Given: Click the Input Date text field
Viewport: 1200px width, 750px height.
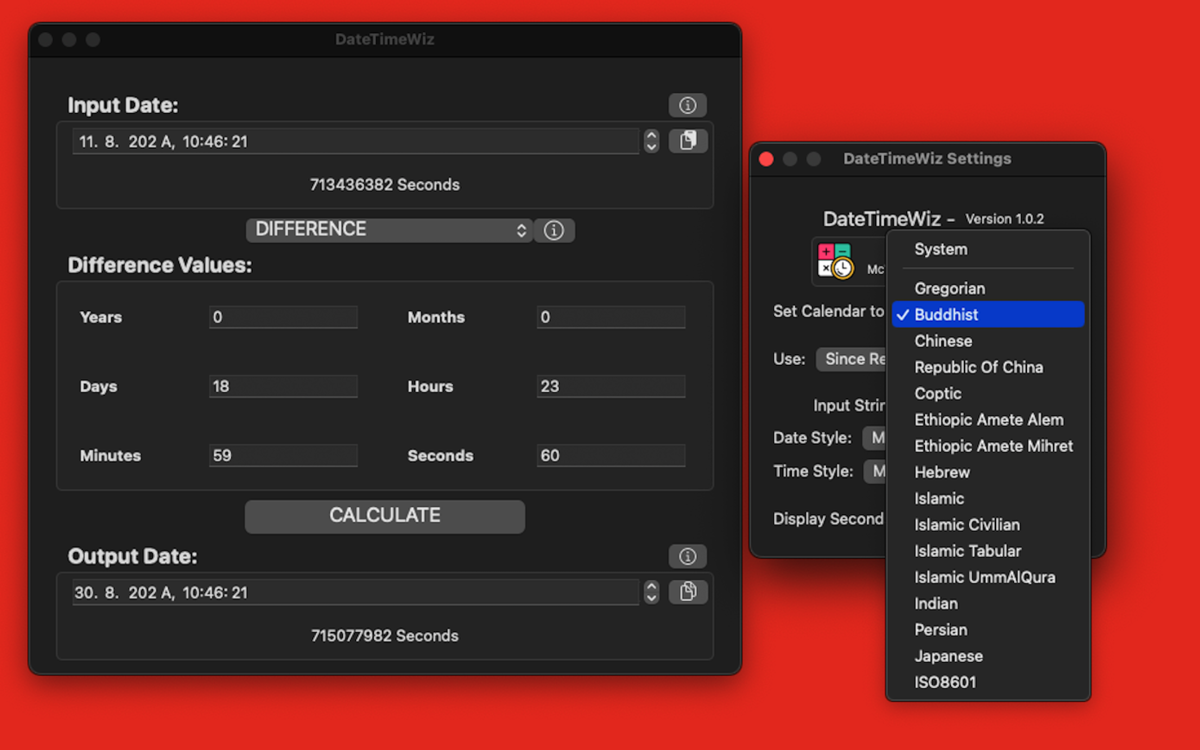Looking at the screenshot, I should (x=355, y=141).
